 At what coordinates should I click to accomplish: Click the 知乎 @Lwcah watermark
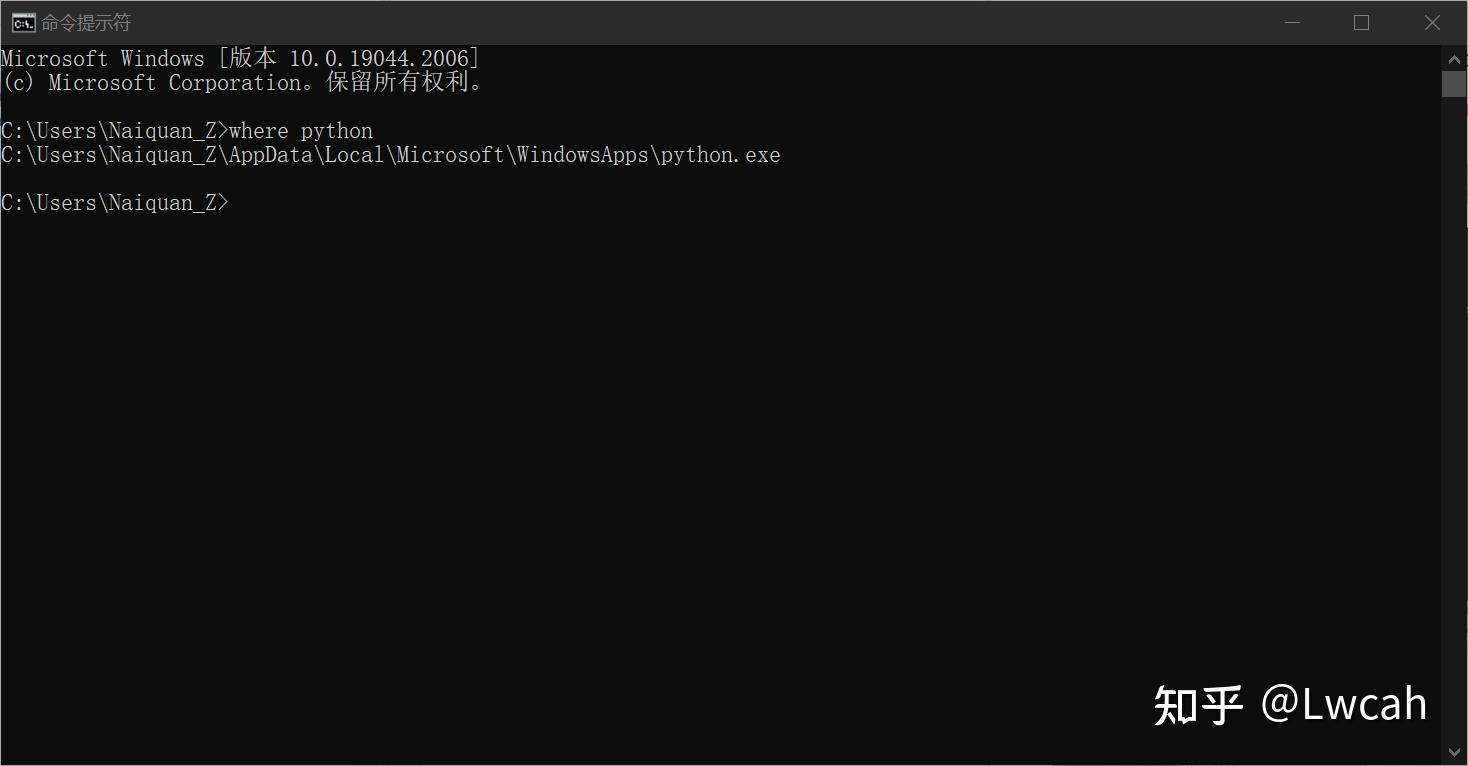coord(1290,704)
